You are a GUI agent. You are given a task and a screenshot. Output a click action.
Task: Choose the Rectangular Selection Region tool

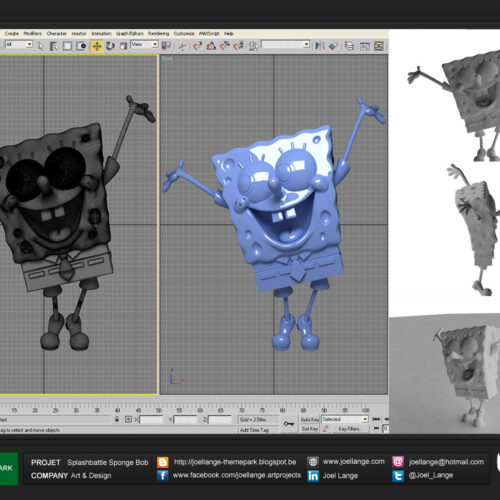click(67, 46)
